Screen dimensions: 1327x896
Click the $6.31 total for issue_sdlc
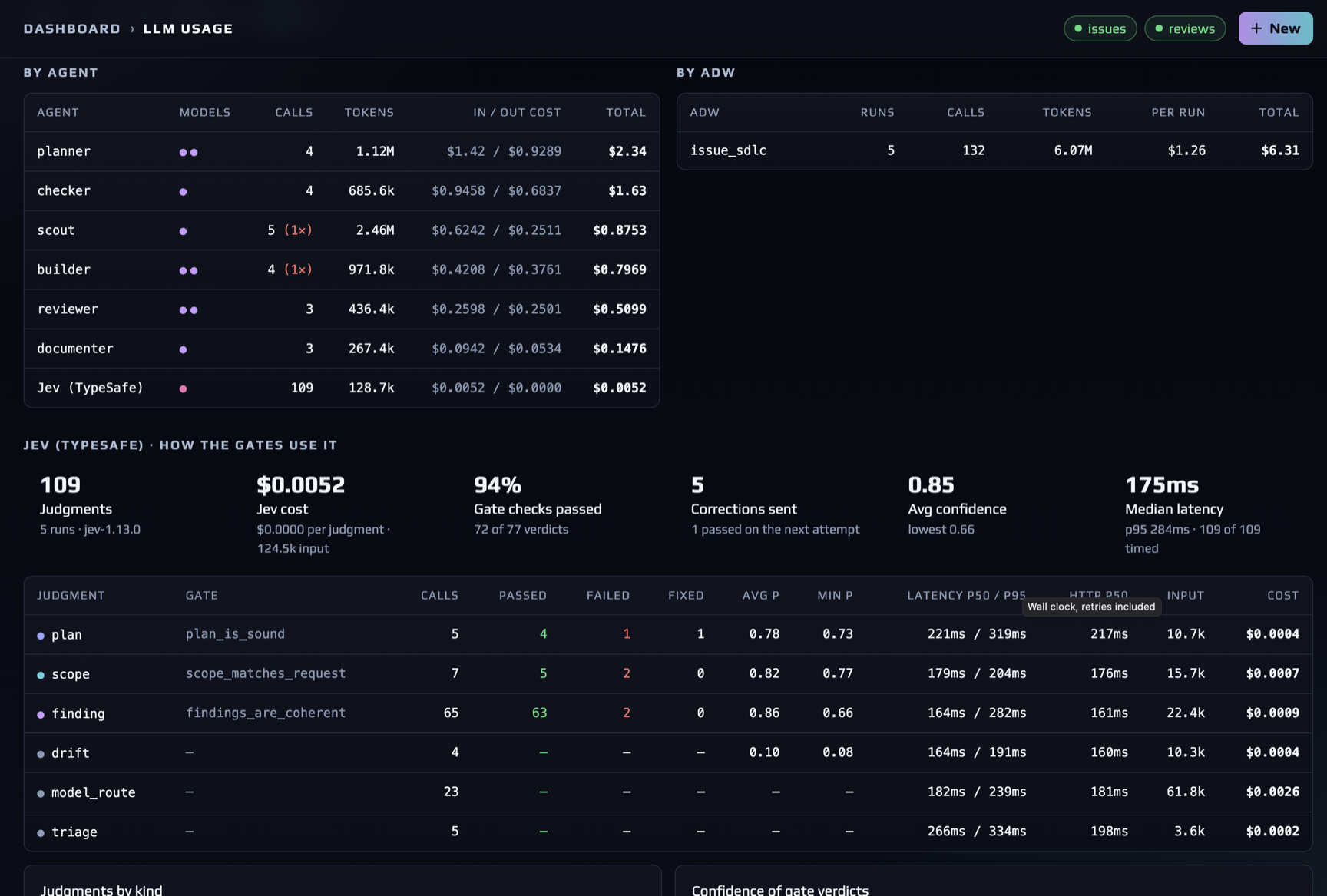pyautogui.click(x=1280, y=150)
